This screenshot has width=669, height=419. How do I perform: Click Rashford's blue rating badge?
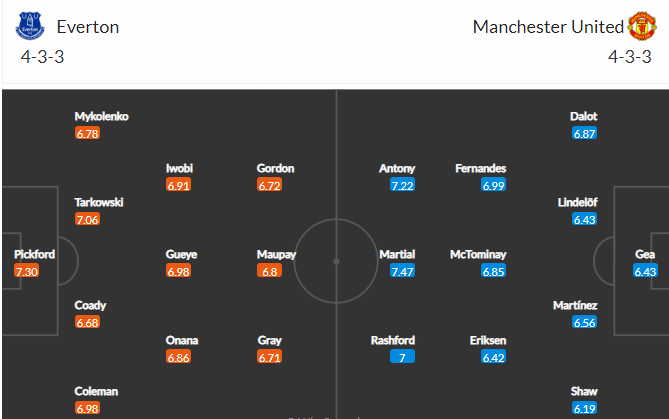tap(402, 357)
